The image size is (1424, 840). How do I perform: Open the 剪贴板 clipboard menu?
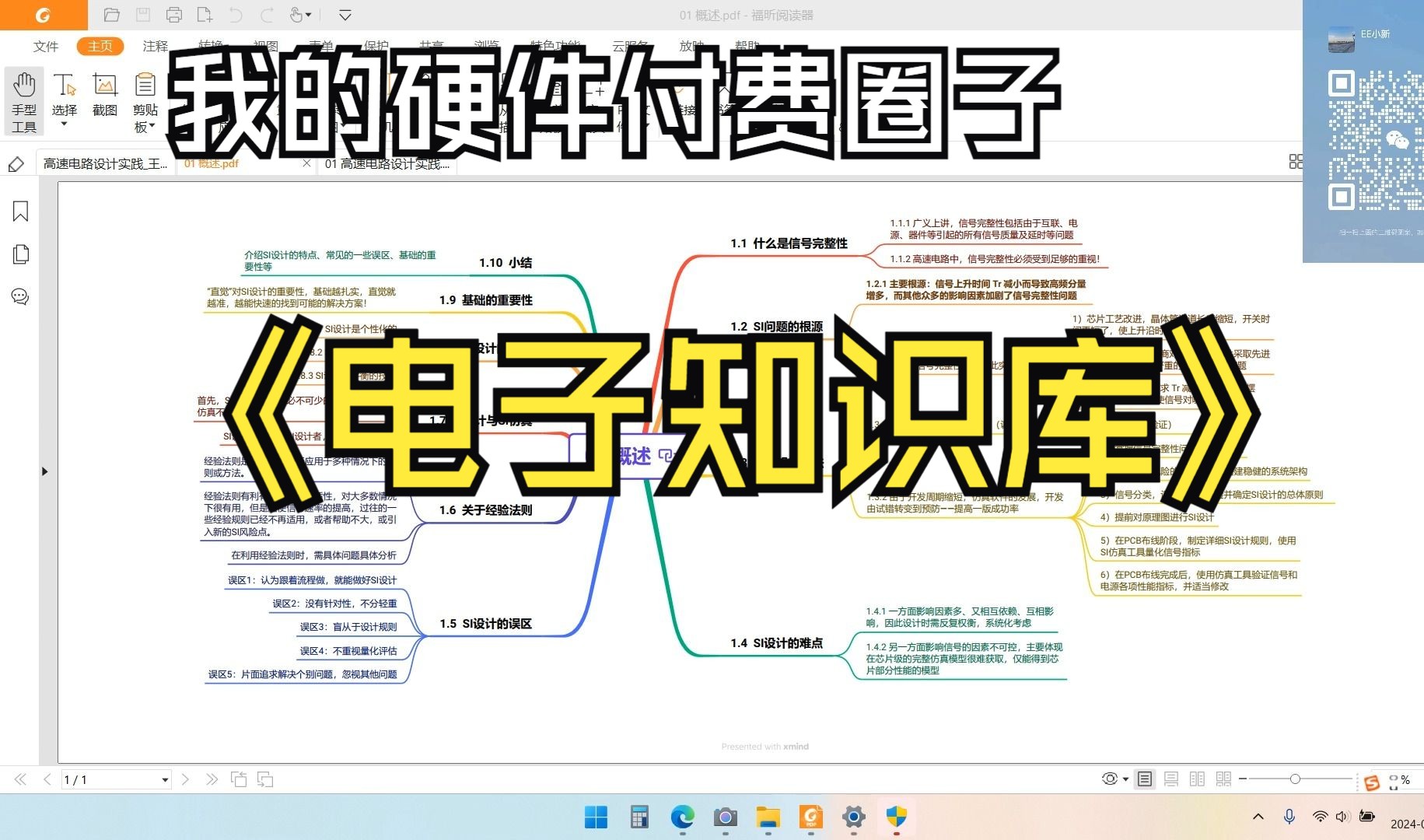coord(145,102)
